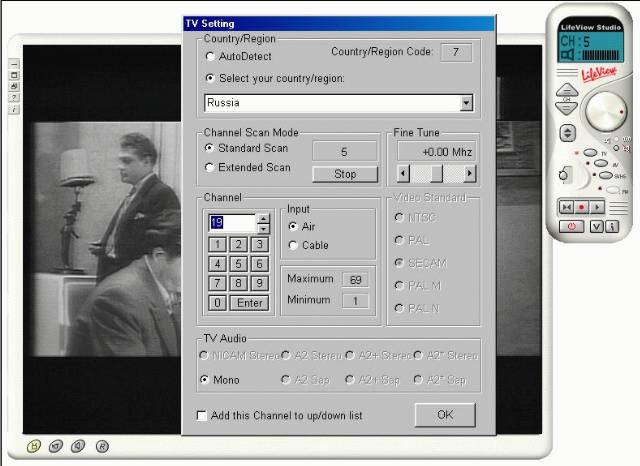Screen dimensions: 640x466
Task: Click the OK button
Action: [445, 415]
